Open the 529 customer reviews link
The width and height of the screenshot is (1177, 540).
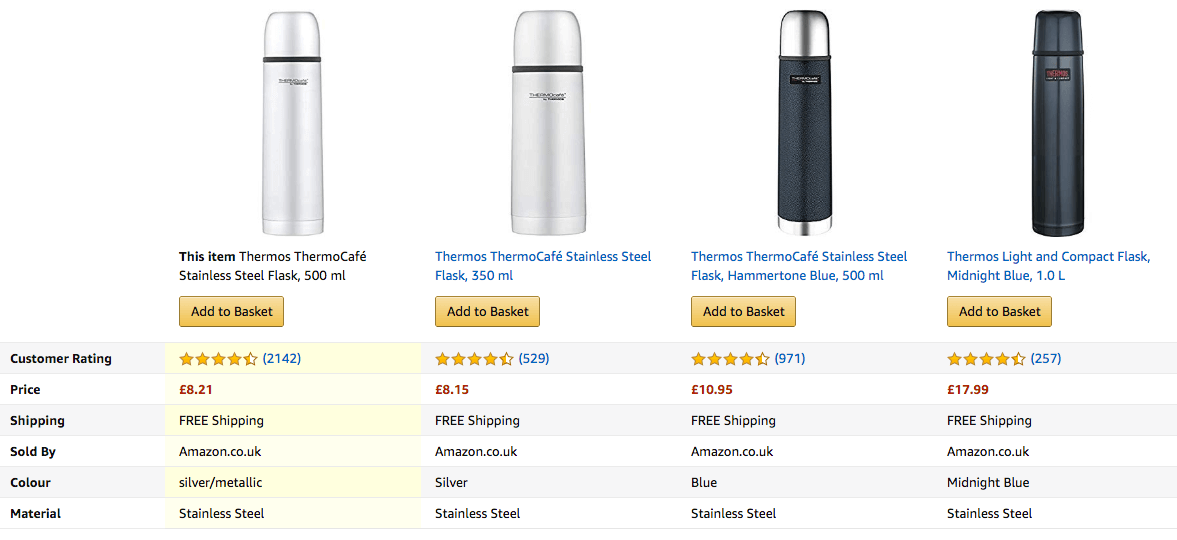[534, 358]
